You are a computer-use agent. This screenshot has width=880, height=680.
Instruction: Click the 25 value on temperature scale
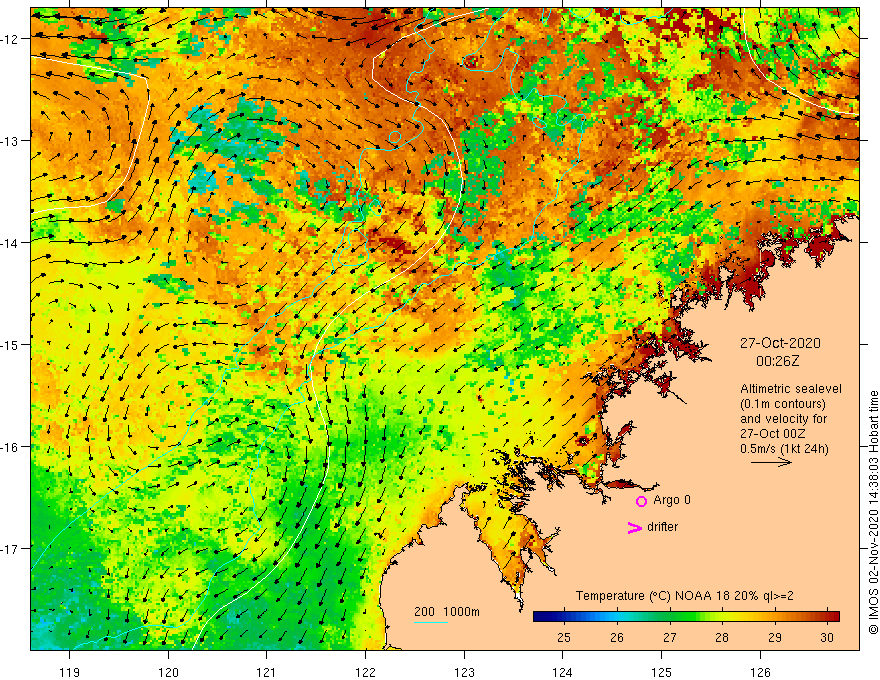click(x=564, y=637)
